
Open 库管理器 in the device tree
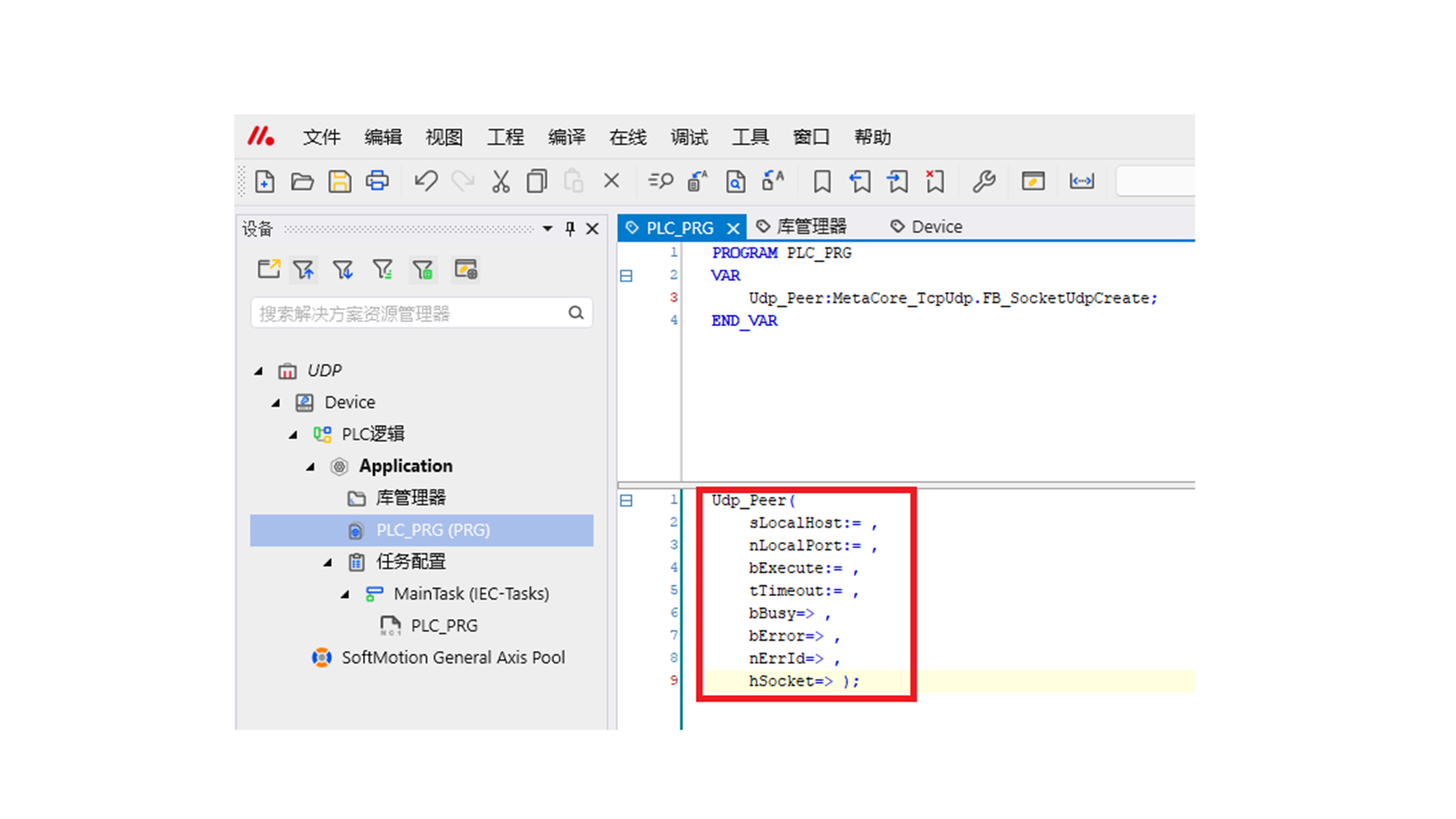coord(410,497)
